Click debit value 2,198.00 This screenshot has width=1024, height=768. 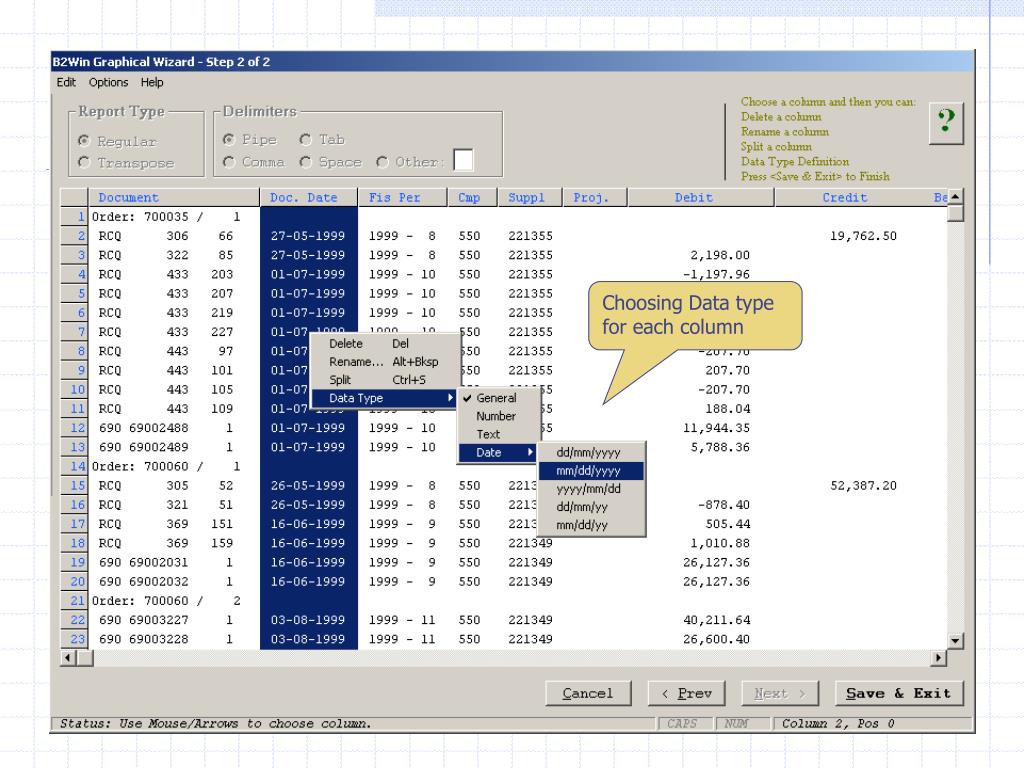click(x=720, y=255)
